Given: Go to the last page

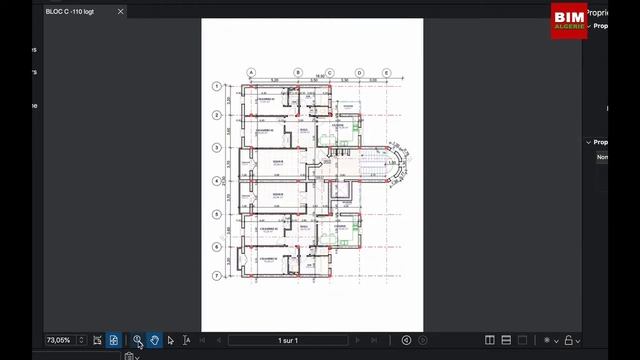Looking at the screenshot, I should [374, 340].
